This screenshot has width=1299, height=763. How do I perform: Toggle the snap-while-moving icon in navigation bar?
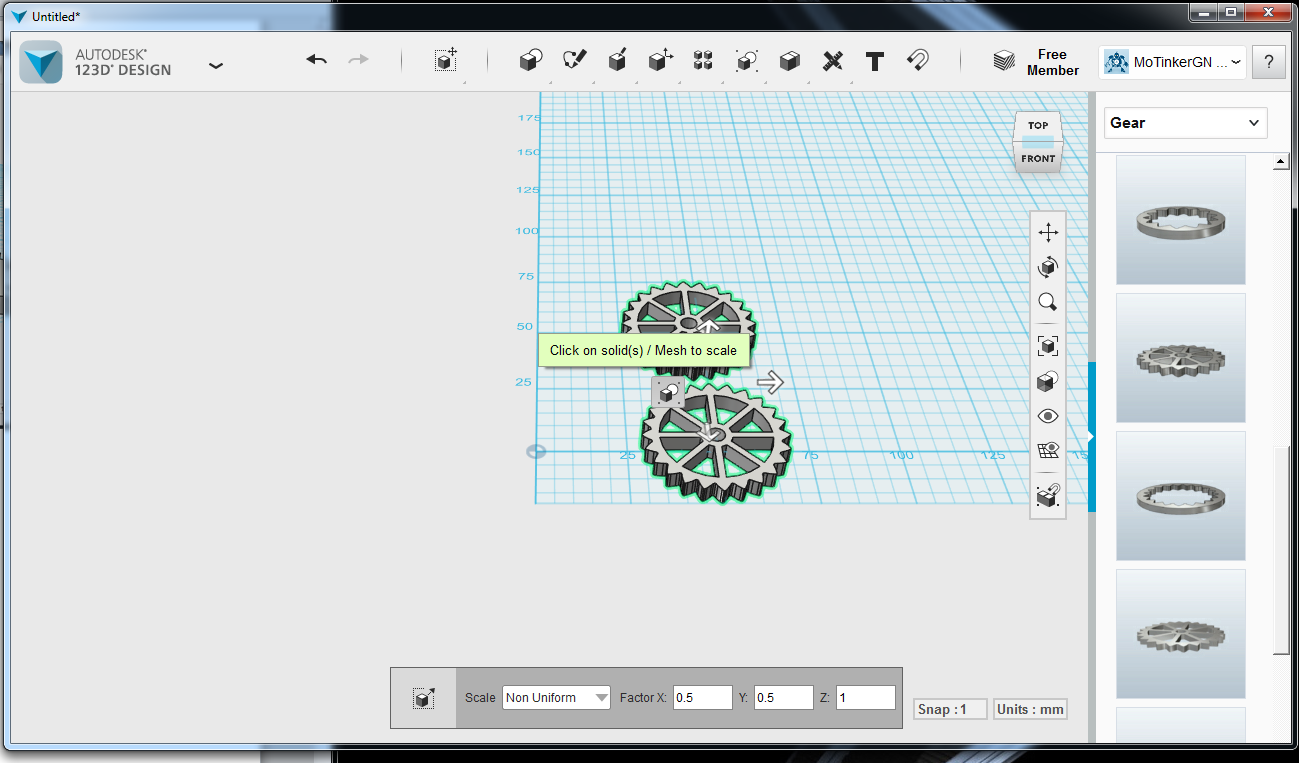tap(1048, 495)
